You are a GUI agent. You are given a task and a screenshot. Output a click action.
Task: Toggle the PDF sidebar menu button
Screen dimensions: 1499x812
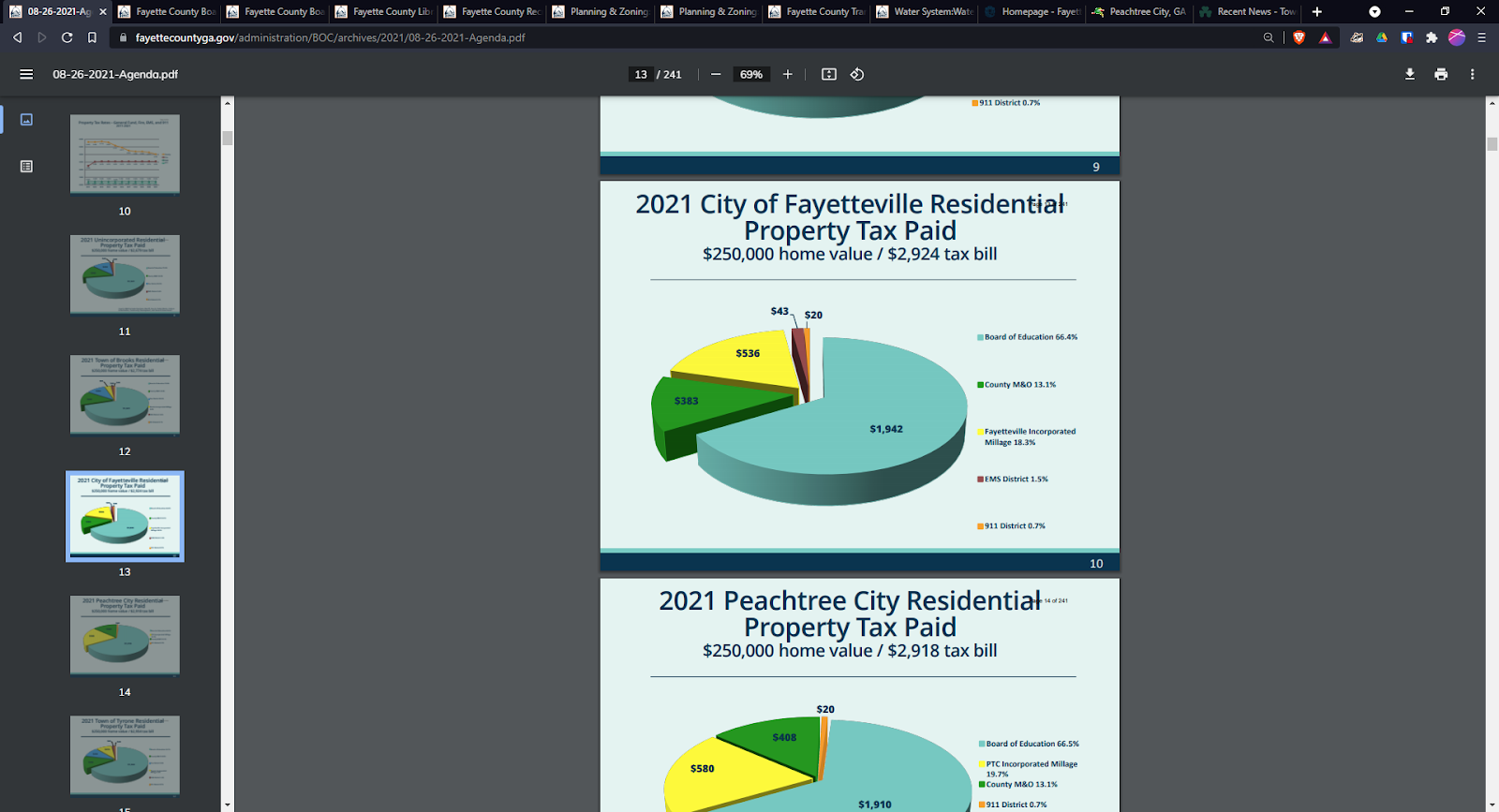pyautogui.click(x=26, y=74)
